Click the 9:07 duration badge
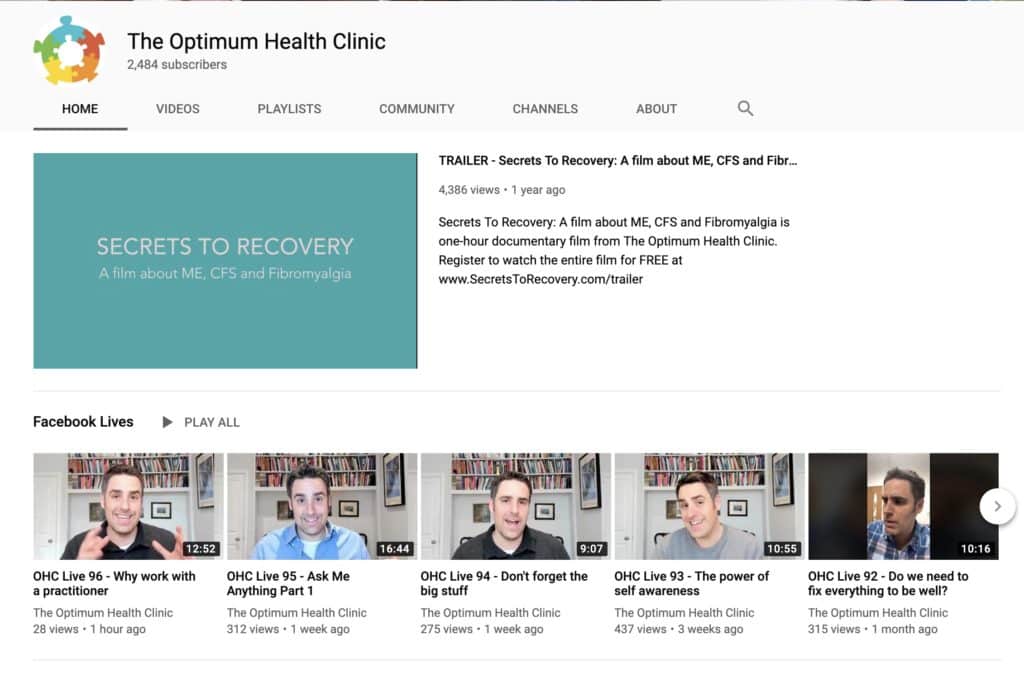 click(x=592, y=549)
